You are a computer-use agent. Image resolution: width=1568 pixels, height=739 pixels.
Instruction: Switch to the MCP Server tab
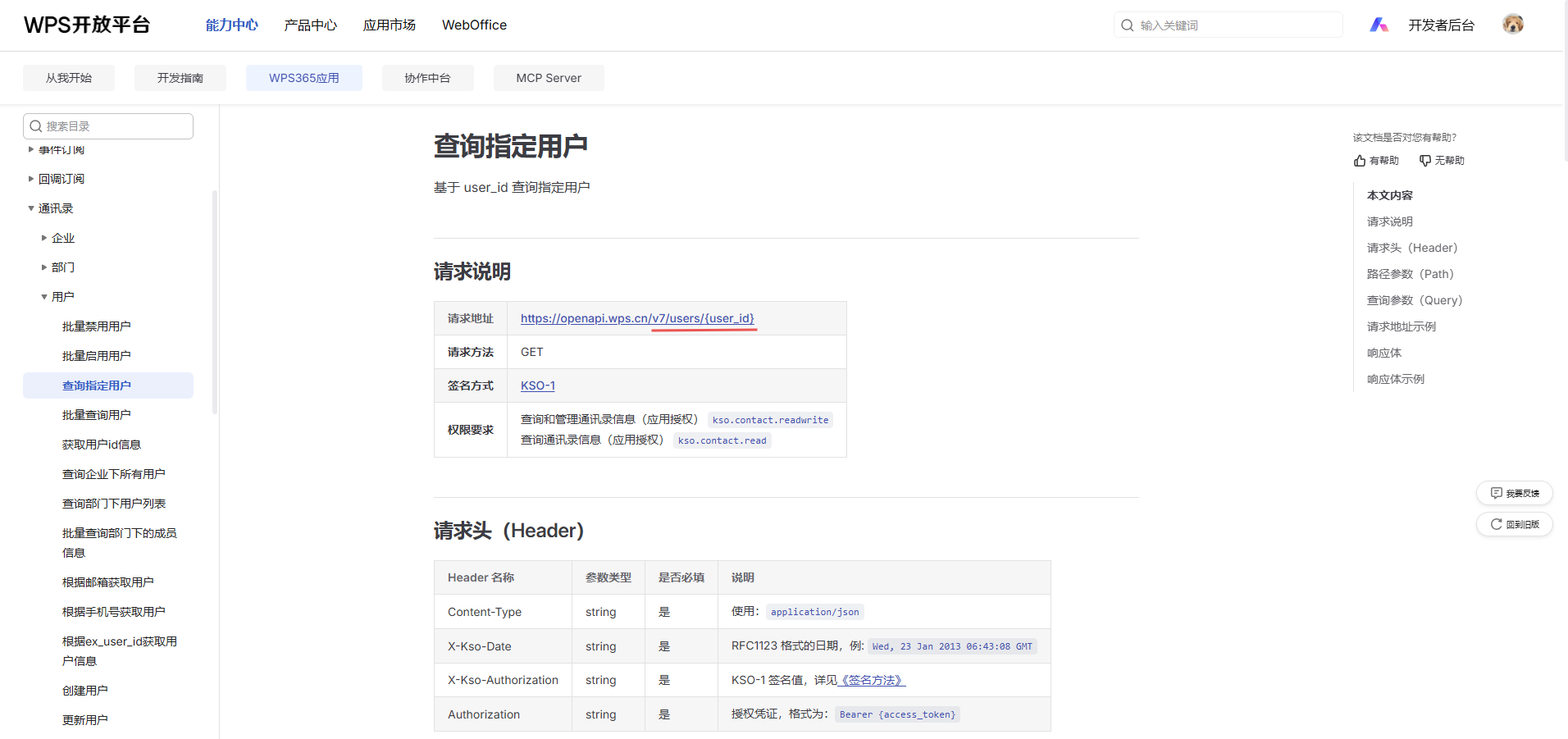click(x=548, y=78)
